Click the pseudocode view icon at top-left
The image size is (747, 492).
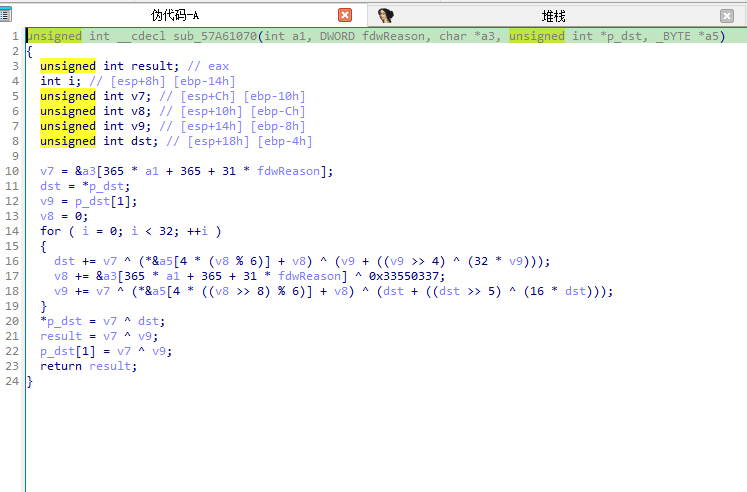tap(6, 15)
